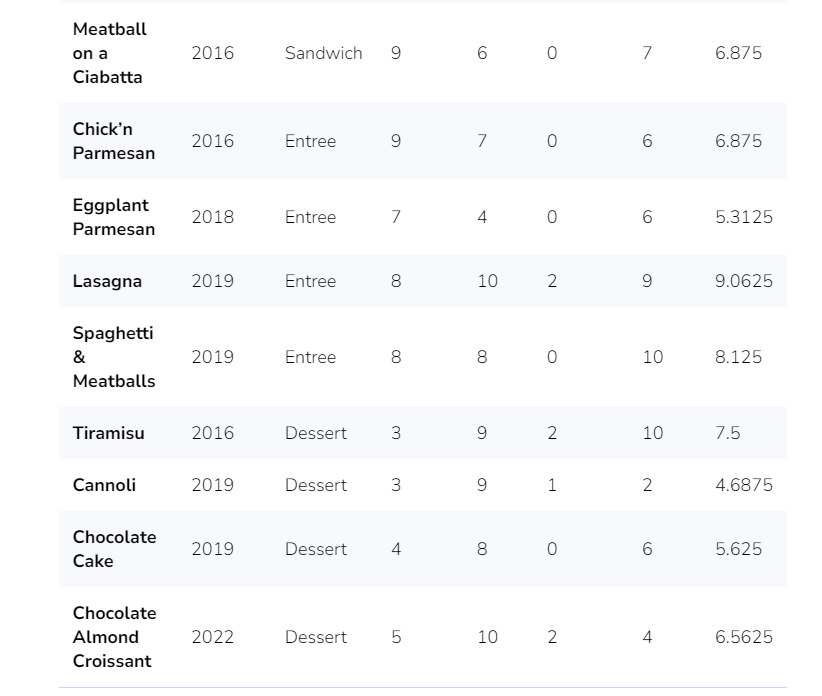
Task: Select Spaghetti & Meatballs item name
Action: point(114,357)
